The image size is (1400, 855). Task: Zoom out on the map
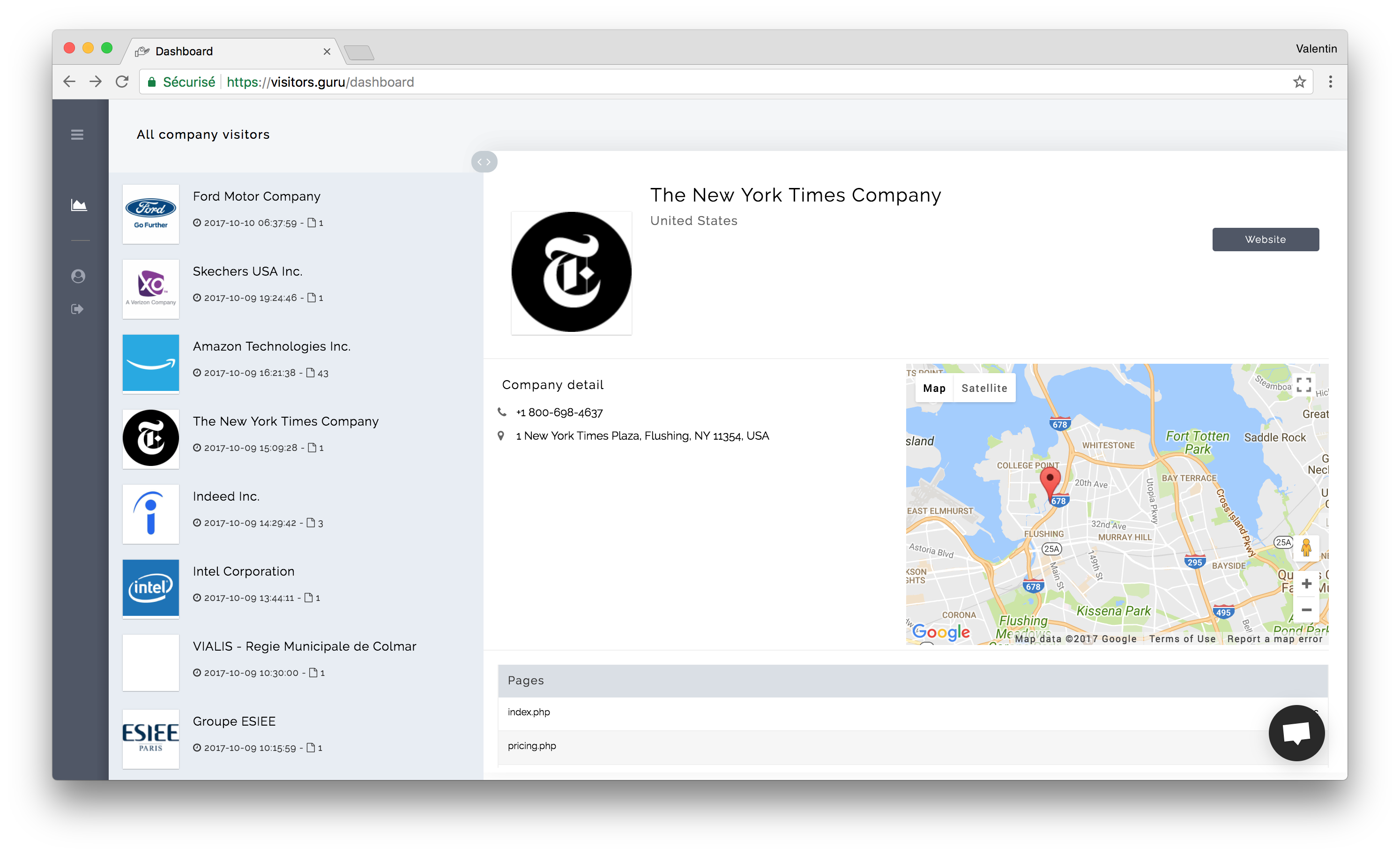click(x=1306, y=609)
